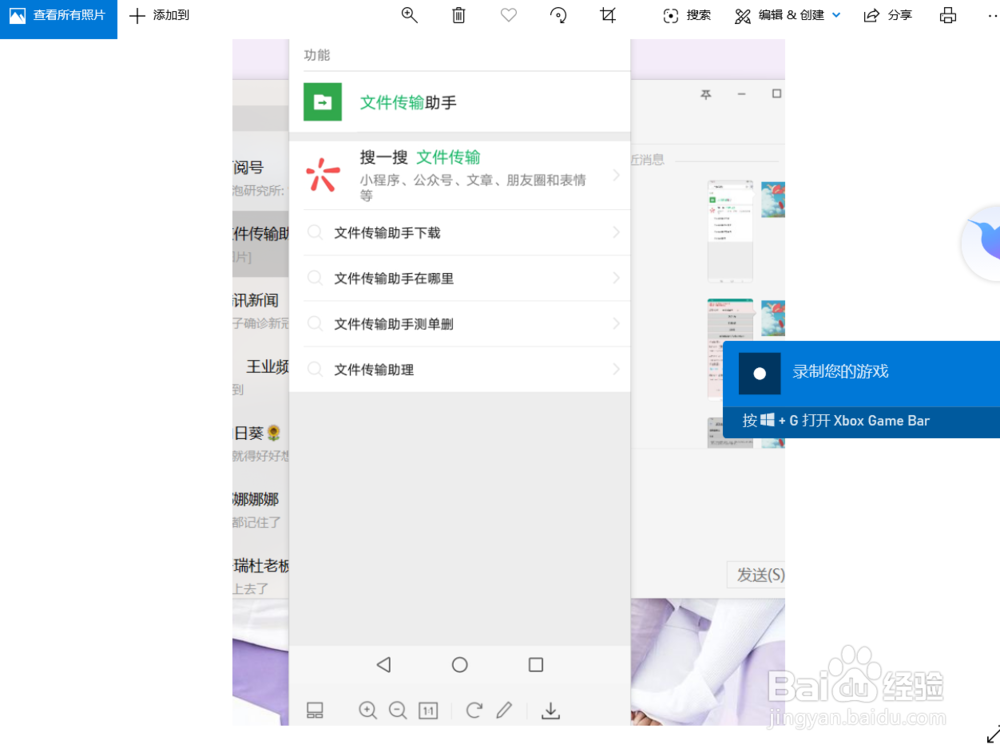Screen dimensions: 1000x752
Task: Open 日葵 chat in WeChat list
Action: tap(261, 443)
